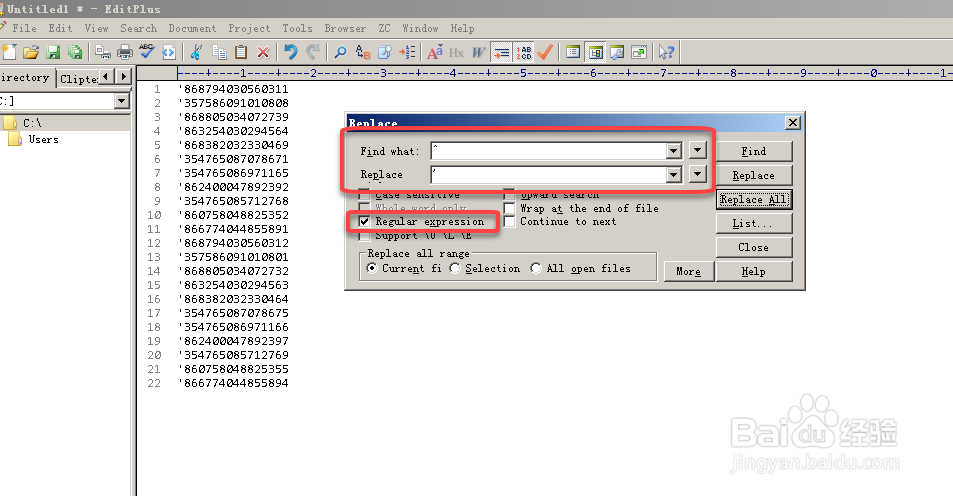Click the Replace input field
The image size is (953, 496).
pos(548,175)
